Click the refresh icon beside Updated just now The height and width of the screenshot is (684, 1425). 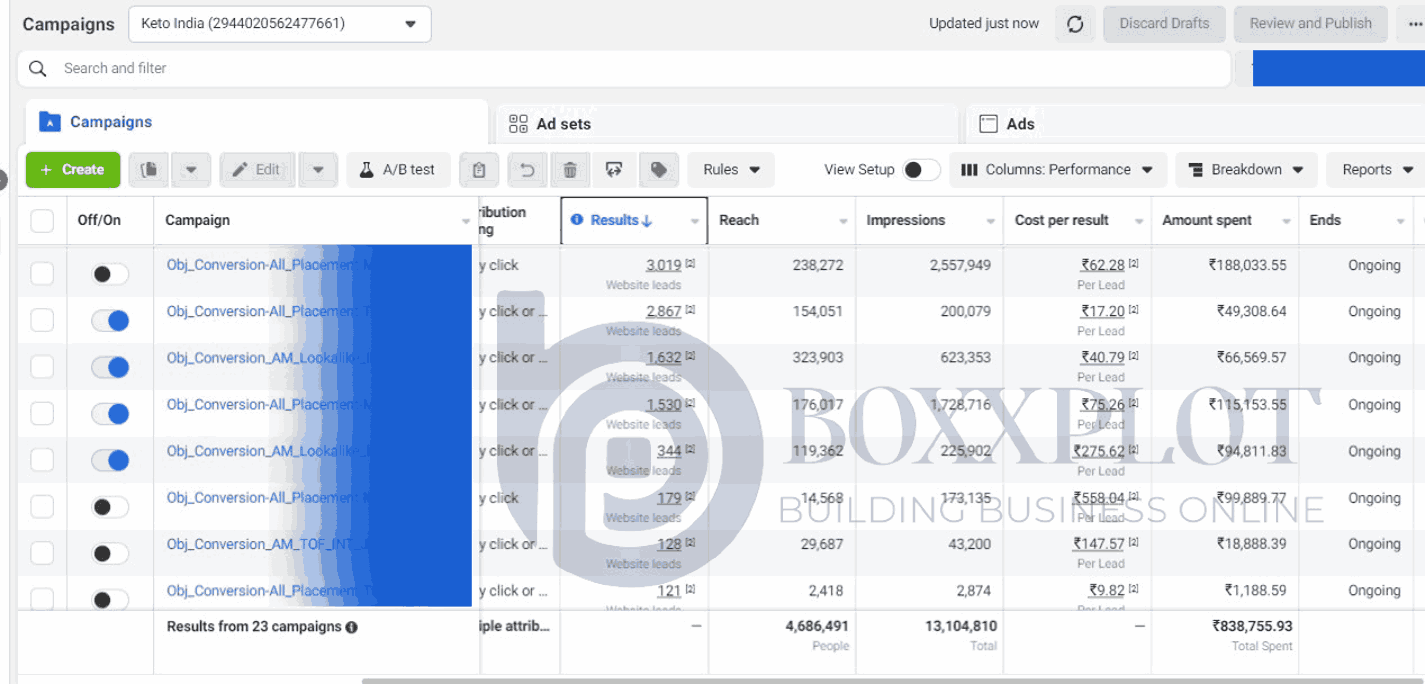(x=1075, y=24)
